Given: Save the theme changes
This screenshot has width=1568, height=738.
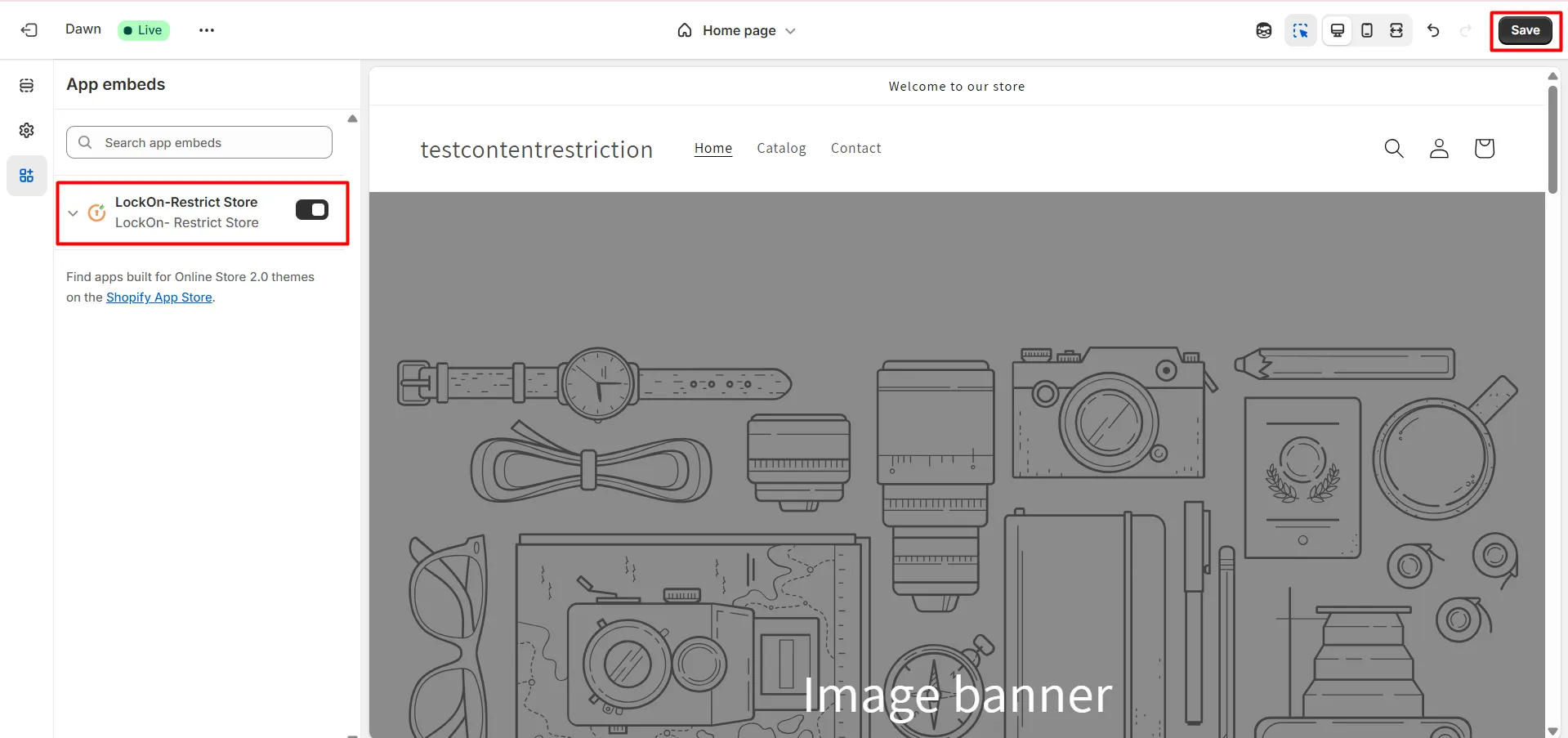Looking at the screenshot, I should pos(1526,30).
